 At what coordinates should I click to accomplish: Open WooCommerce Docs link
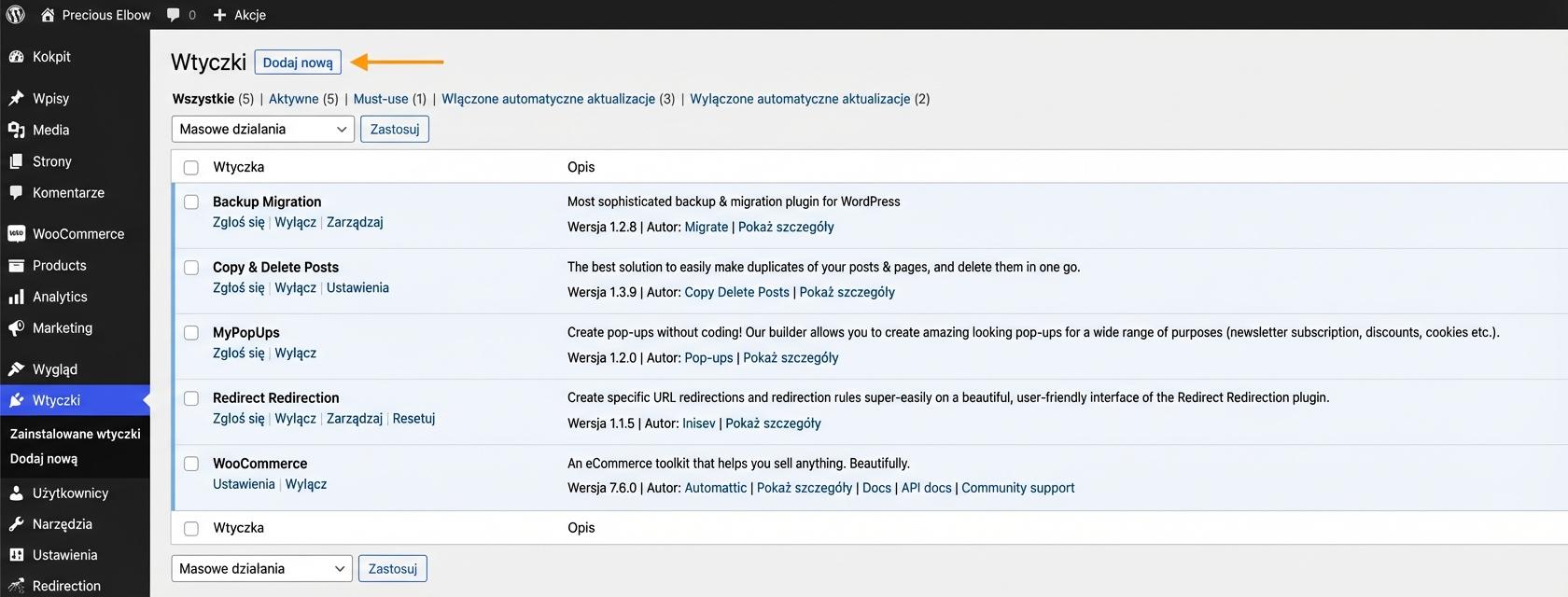tap(876, 488)
